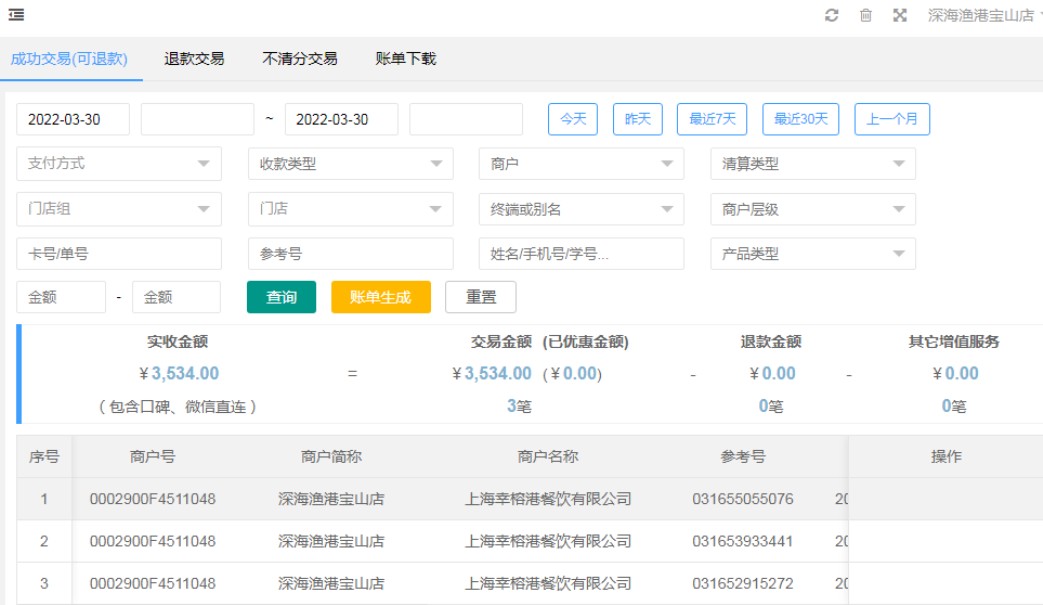Click the 卡号/单号 input field
The height and width of the screenshot is (605, 1043).
pos(119,254)
